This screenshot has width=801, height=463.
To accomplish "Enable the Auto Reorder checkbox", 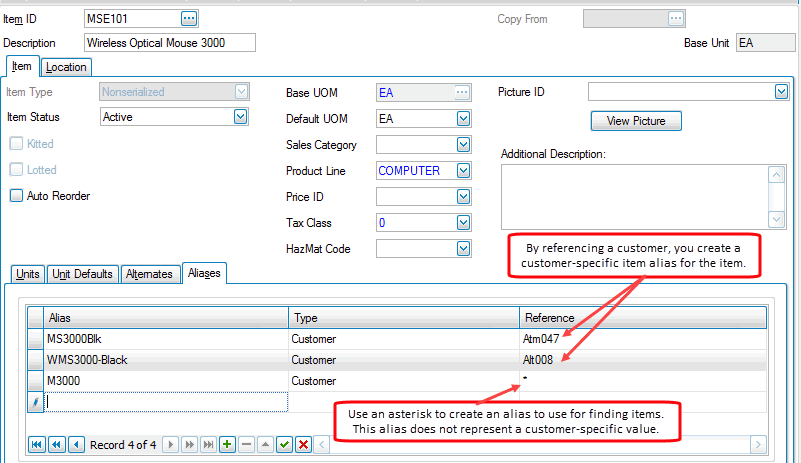I will (x=15, y=196).
